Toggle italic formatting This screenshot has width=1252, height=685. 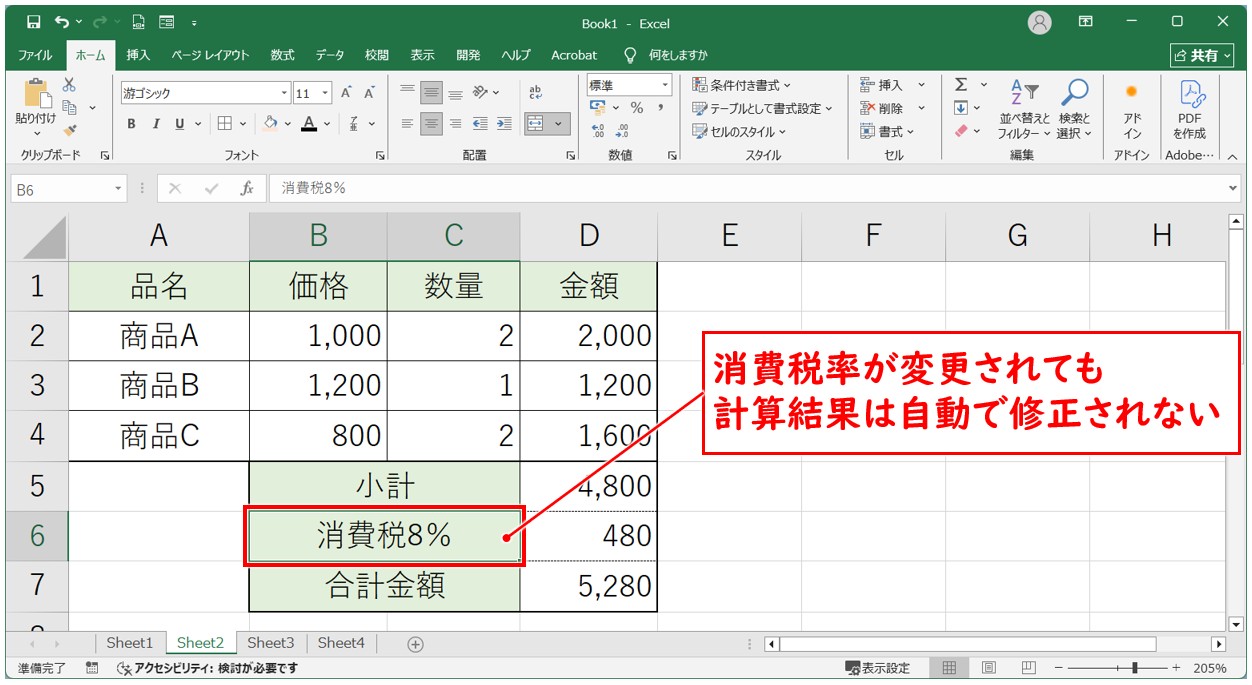(155, 124)
